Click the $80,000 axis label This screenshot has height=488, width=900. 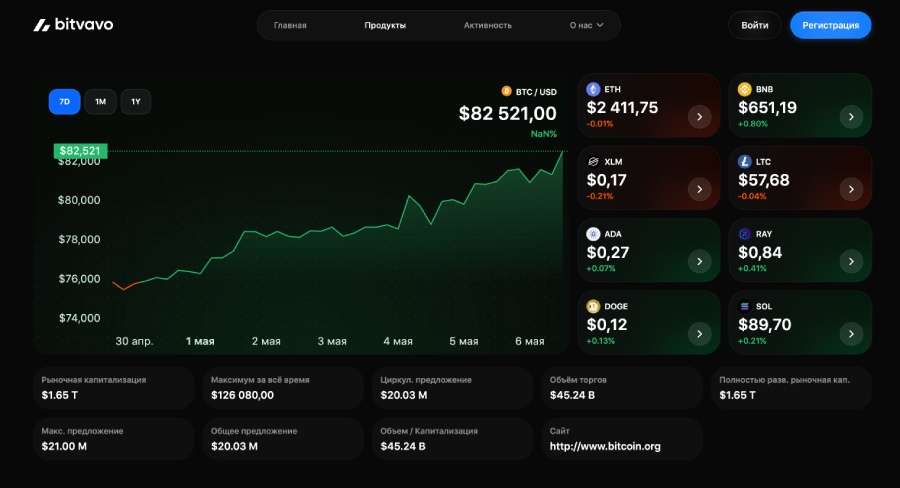tap(79, 200)
